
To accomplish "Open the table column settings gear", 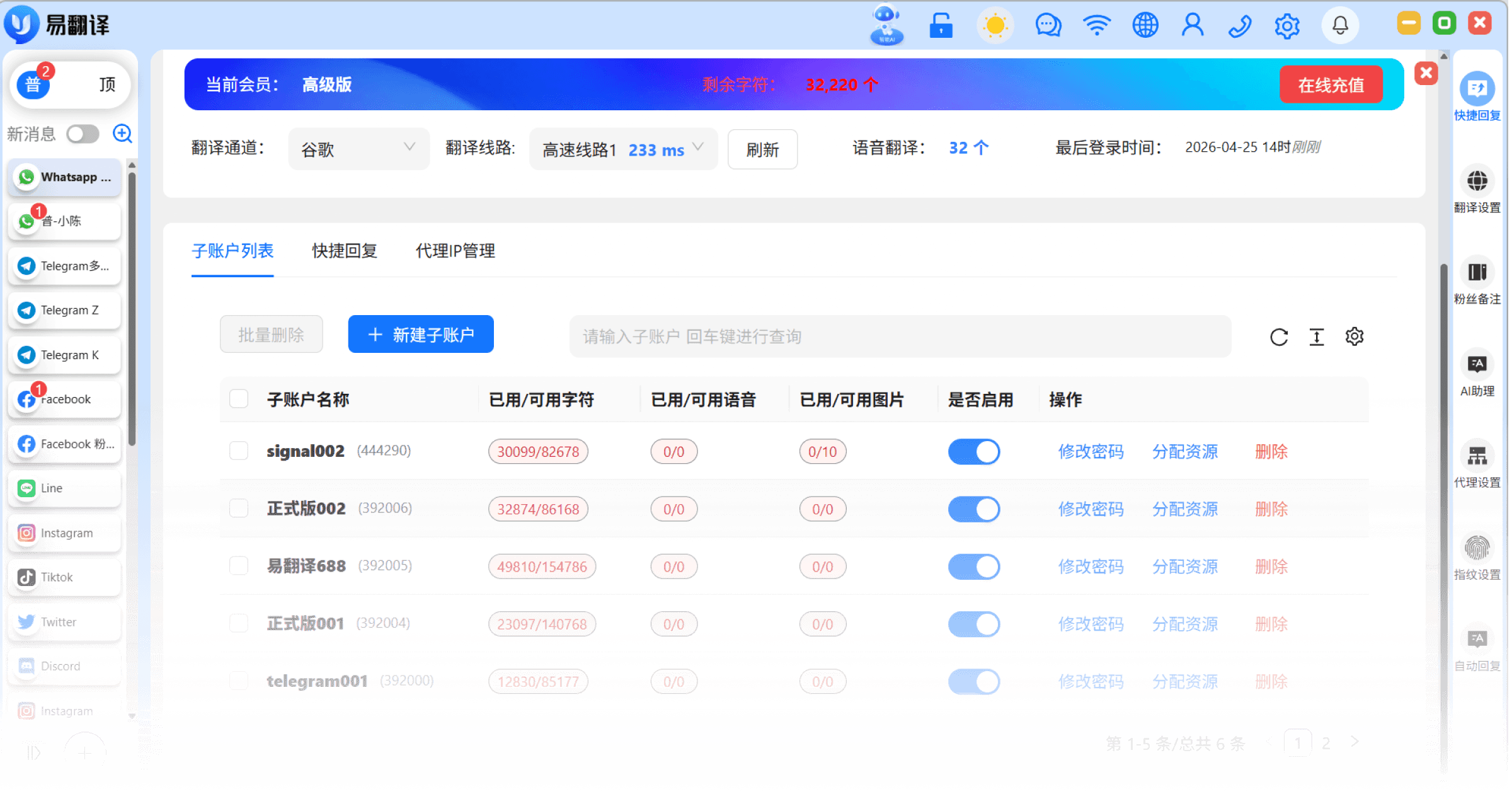I will pyautogui.click(x=1354, y=337).
